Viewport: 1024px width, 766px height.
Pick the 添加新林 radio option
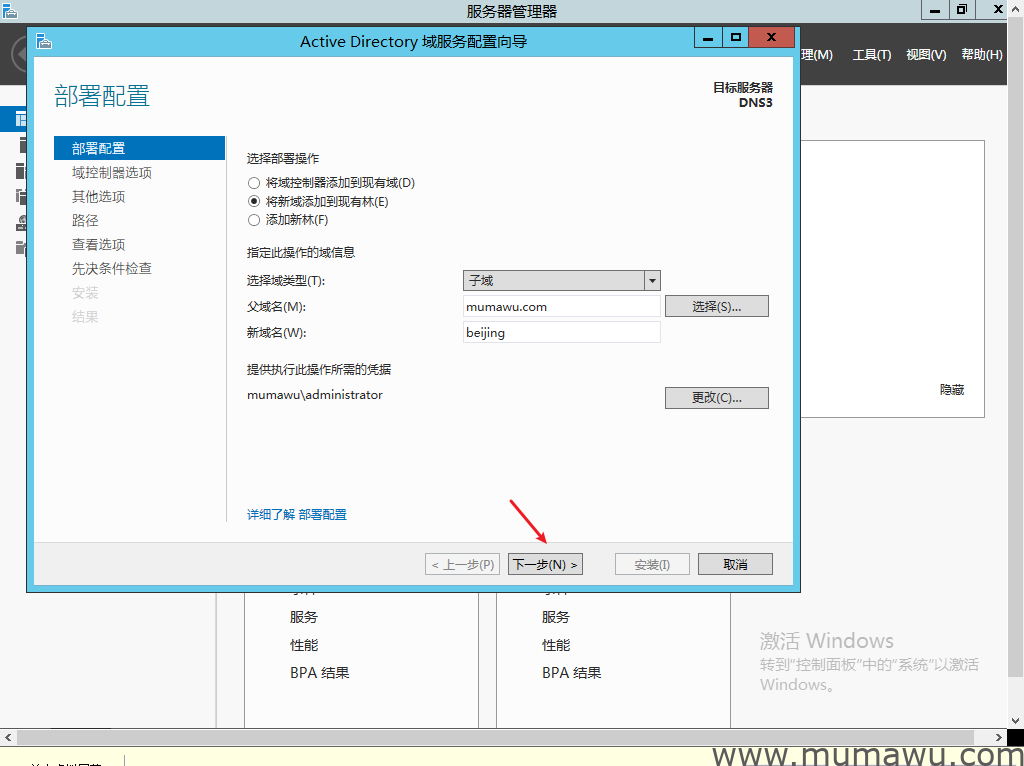[254, 220]
